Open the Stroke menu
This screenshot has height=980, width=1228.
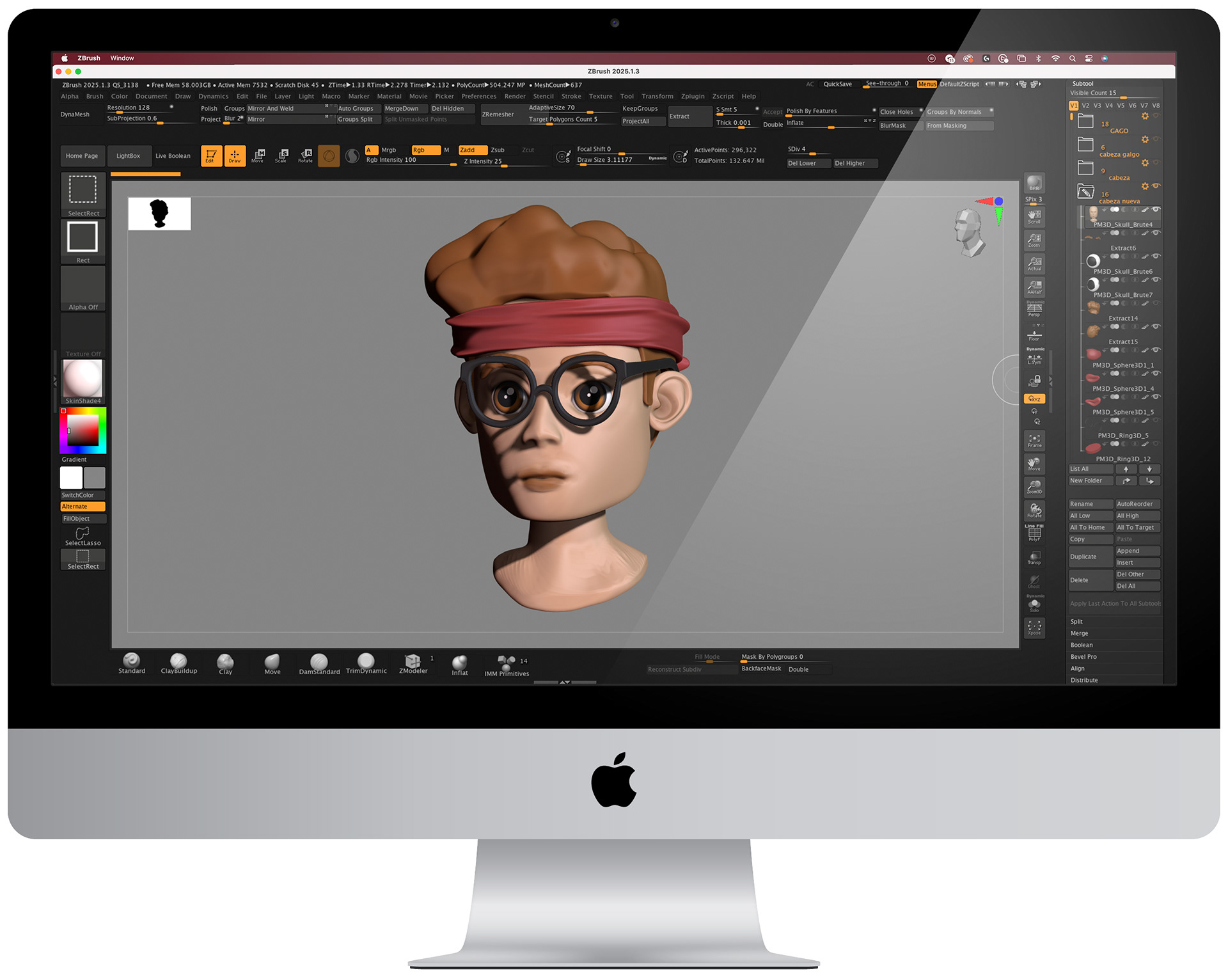[x=571, y=97]
